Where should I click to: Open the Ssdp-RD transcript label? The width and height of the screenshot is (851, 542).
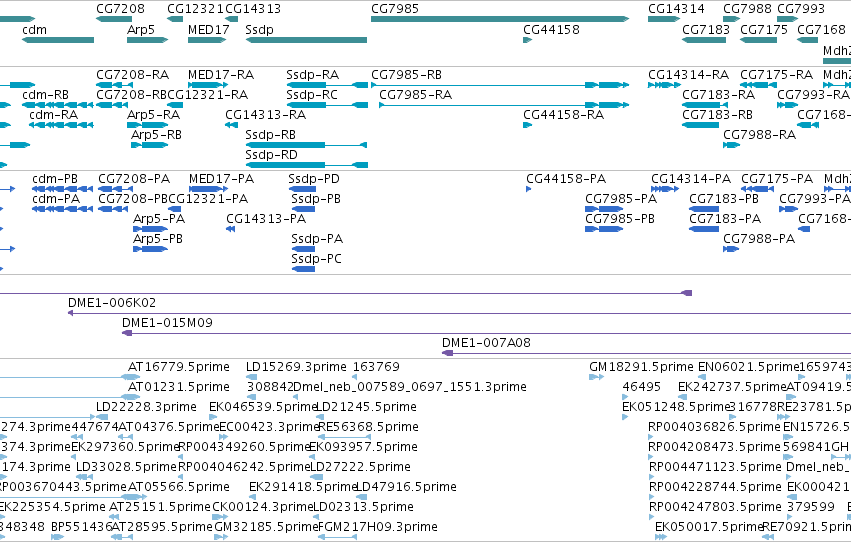click(271, 155)
